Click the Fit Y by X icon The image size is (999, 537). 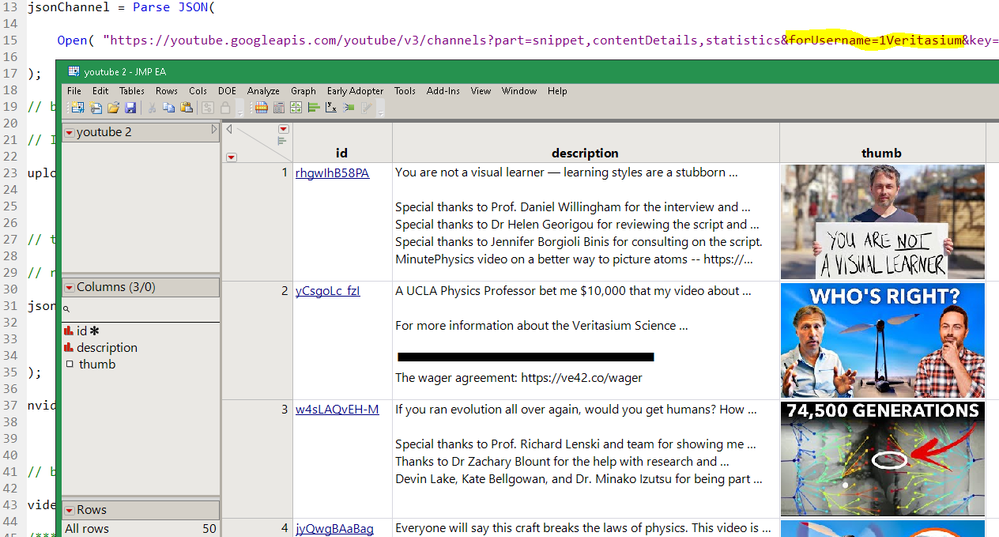tap(331, 108)
